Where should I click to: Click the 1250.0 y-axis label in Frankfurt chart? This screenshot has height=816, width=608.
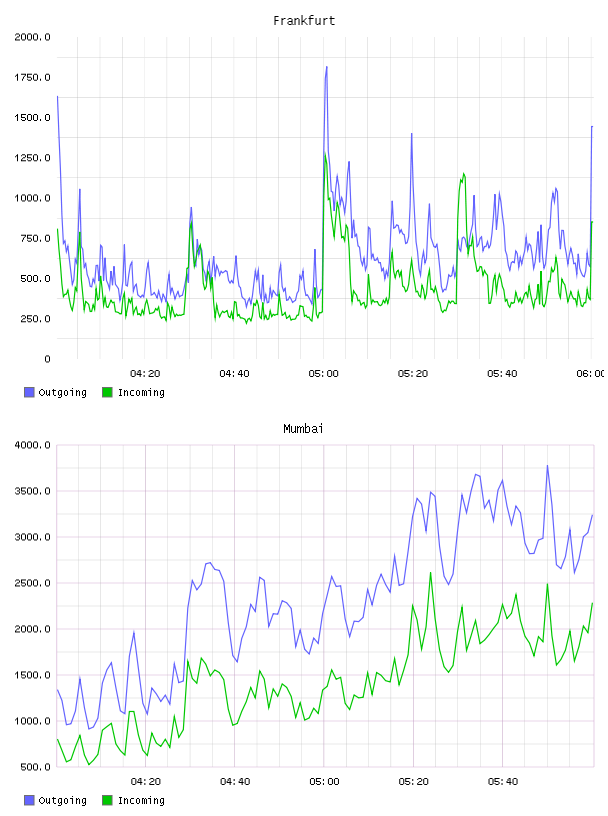[x=32, y=158]
